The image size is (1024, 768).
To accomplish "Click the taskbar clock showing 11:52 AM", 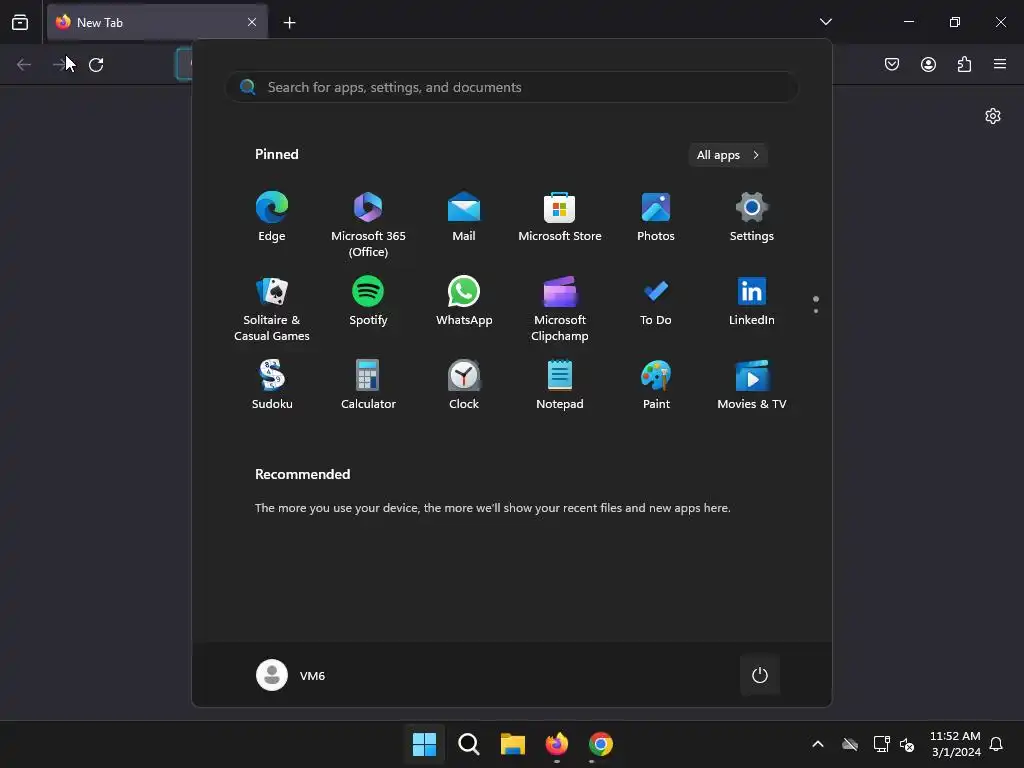I will click(955, 744).
